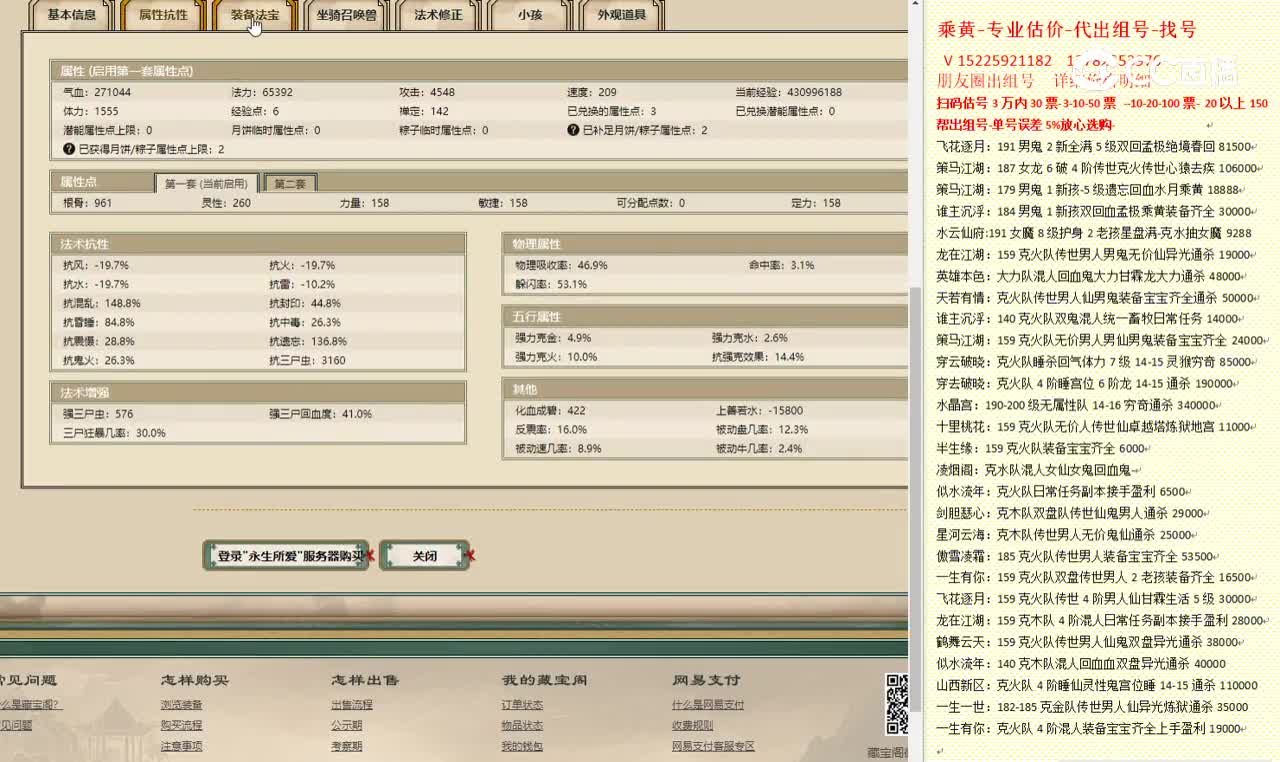This screenshot has height=762, width=1280.
Task: Click the 五行属性 section header
Action: click(704, 317)
